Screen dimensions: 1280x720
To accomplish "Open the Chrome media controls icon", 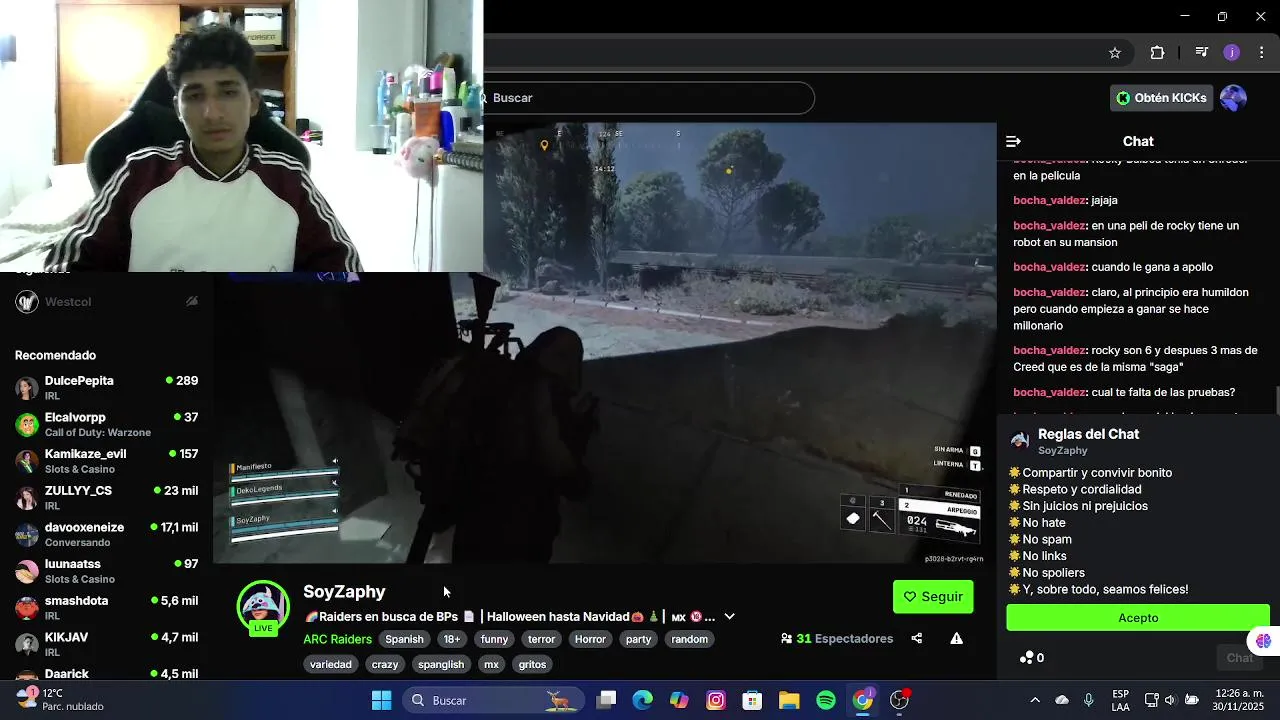I will pyautogui.click(x=1202, y=53).
